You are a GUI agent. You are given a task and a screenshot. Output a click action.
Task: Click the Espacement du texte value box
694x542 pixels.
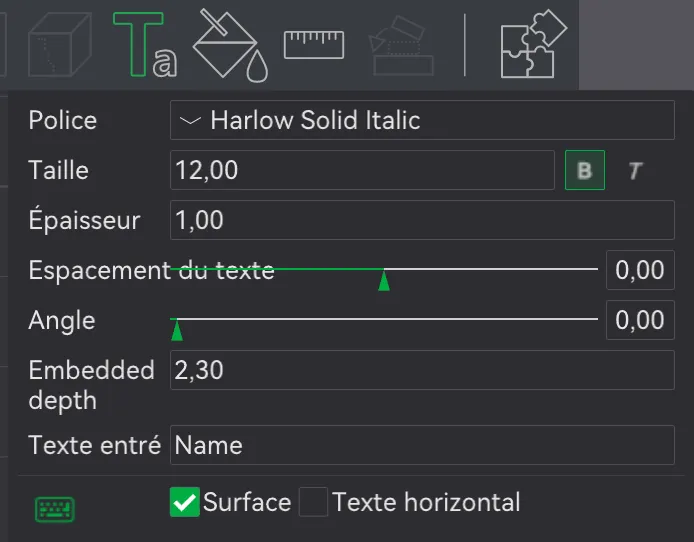640,270
